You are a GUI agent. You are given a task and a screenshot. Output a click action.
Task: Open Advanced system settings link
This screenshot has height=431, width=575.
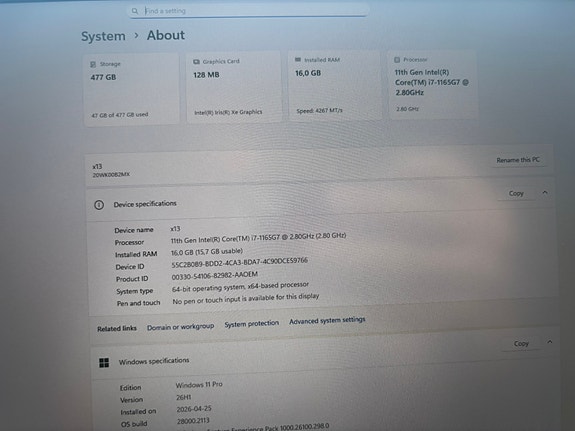point(327,321)
